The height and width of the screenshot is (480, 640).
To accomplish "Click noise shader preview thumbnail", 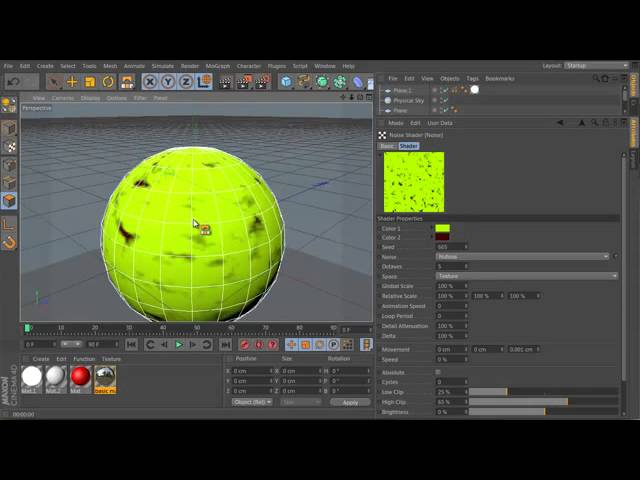I will 414,182.
